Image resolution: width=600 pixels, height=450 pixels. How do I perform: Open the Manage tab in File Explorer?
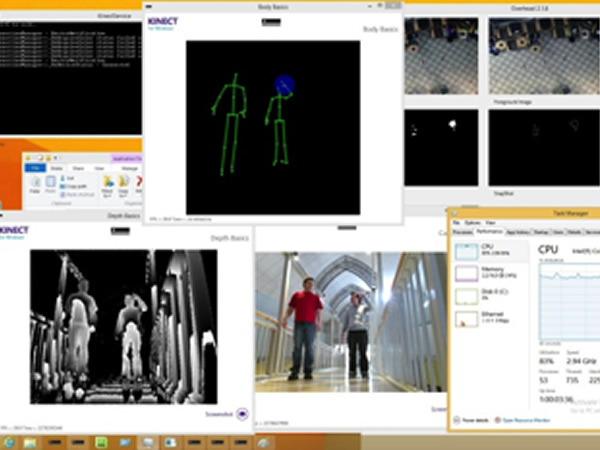[x=129, y=168]
